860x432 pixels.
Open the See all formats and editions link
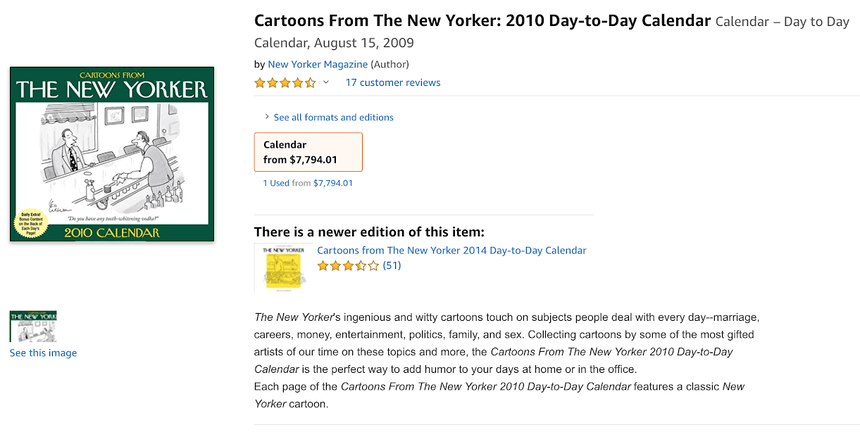coord(333,117)
